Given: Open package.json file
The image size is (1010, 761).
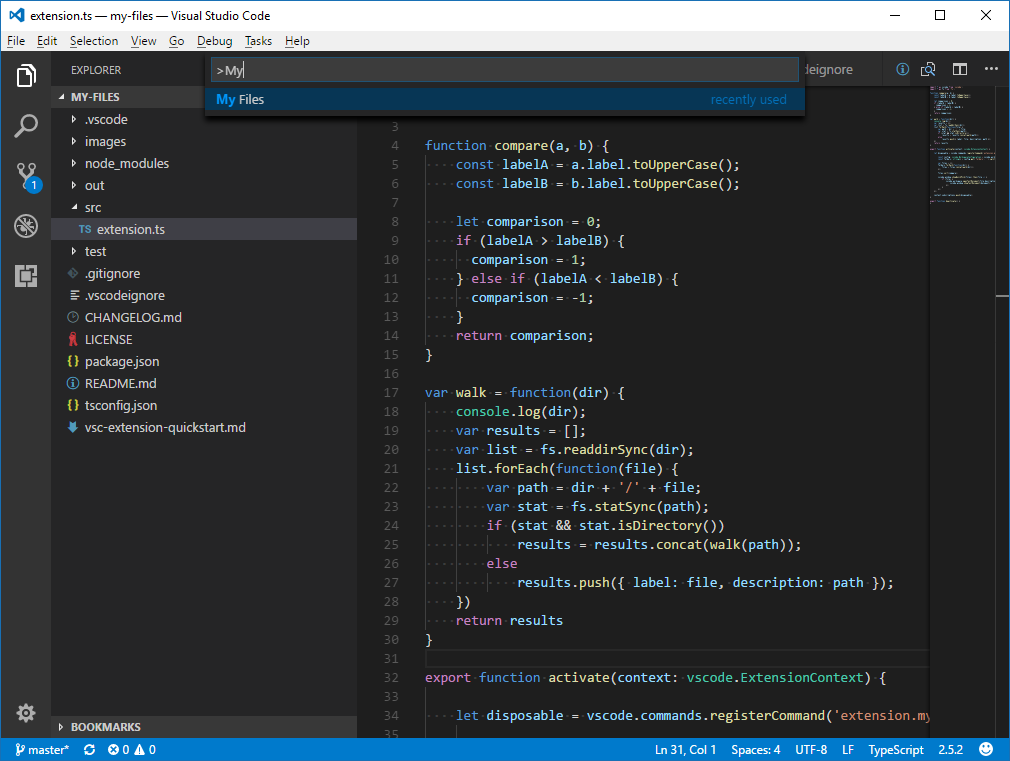Looking at the screenshot, I should [x=204, y=361].
